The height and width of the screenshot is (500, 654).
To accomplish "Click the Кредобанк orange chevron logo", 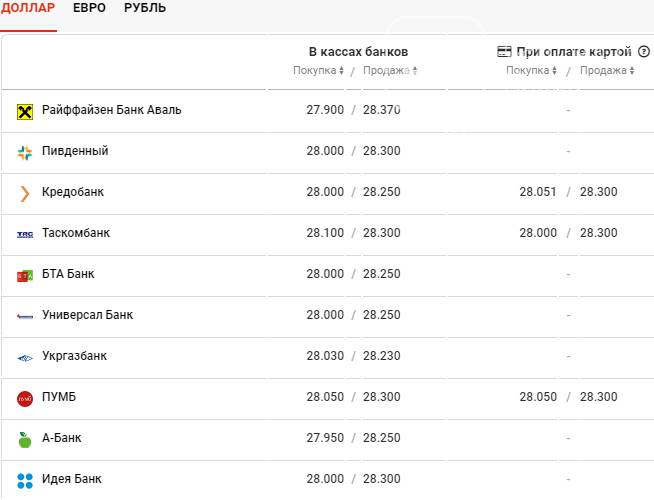I will pos(25,194).
